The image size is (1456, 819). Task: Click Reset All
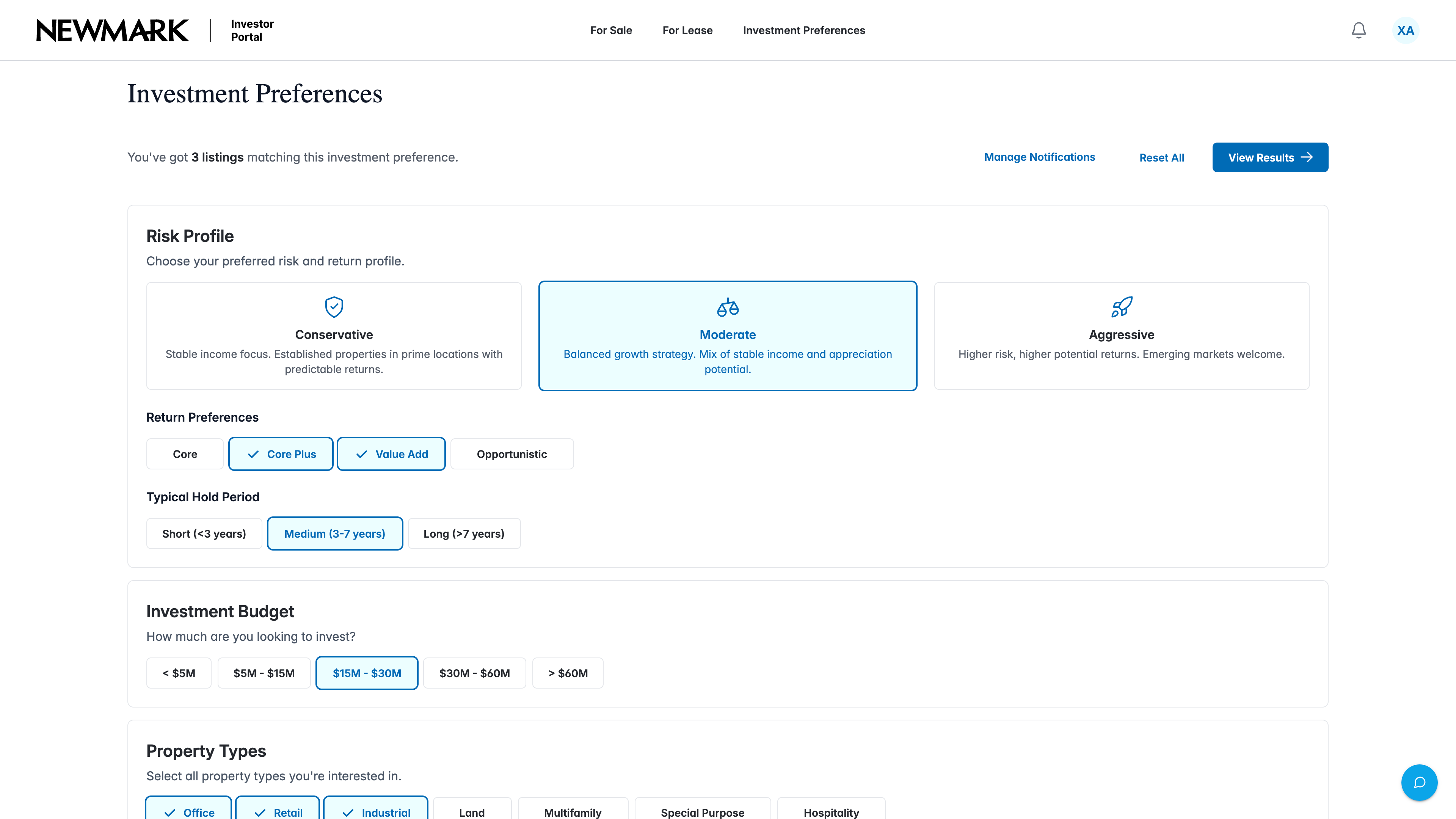tap(1161, 158)
